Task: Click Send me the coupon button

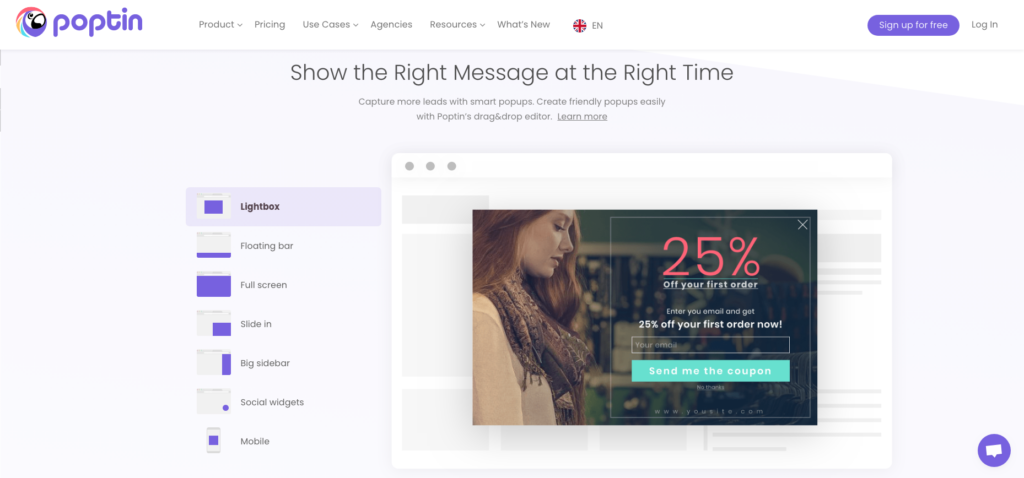Action: coord(711,371)
